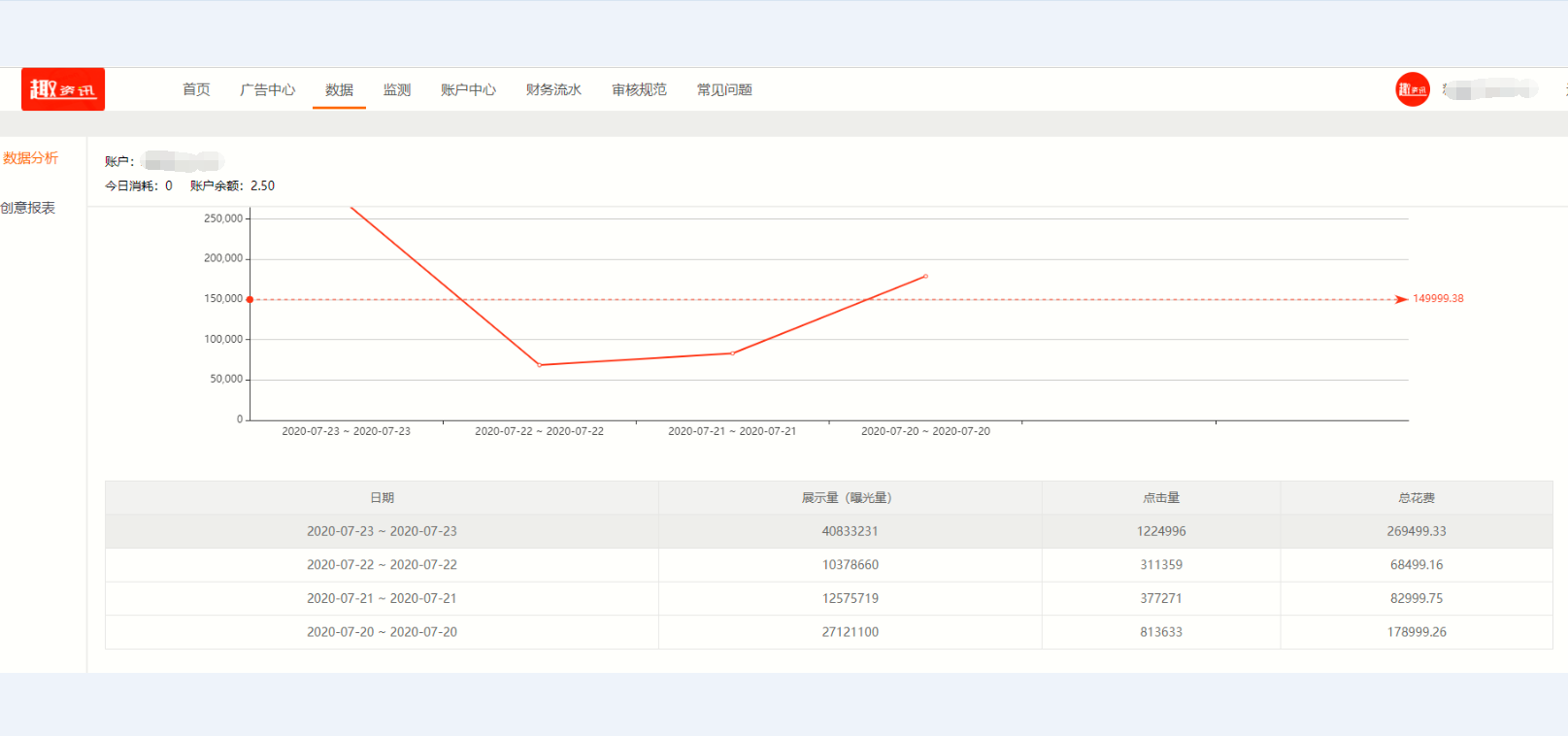
Task: Go to 广告中心 in navigation
Action: (267, 89)
